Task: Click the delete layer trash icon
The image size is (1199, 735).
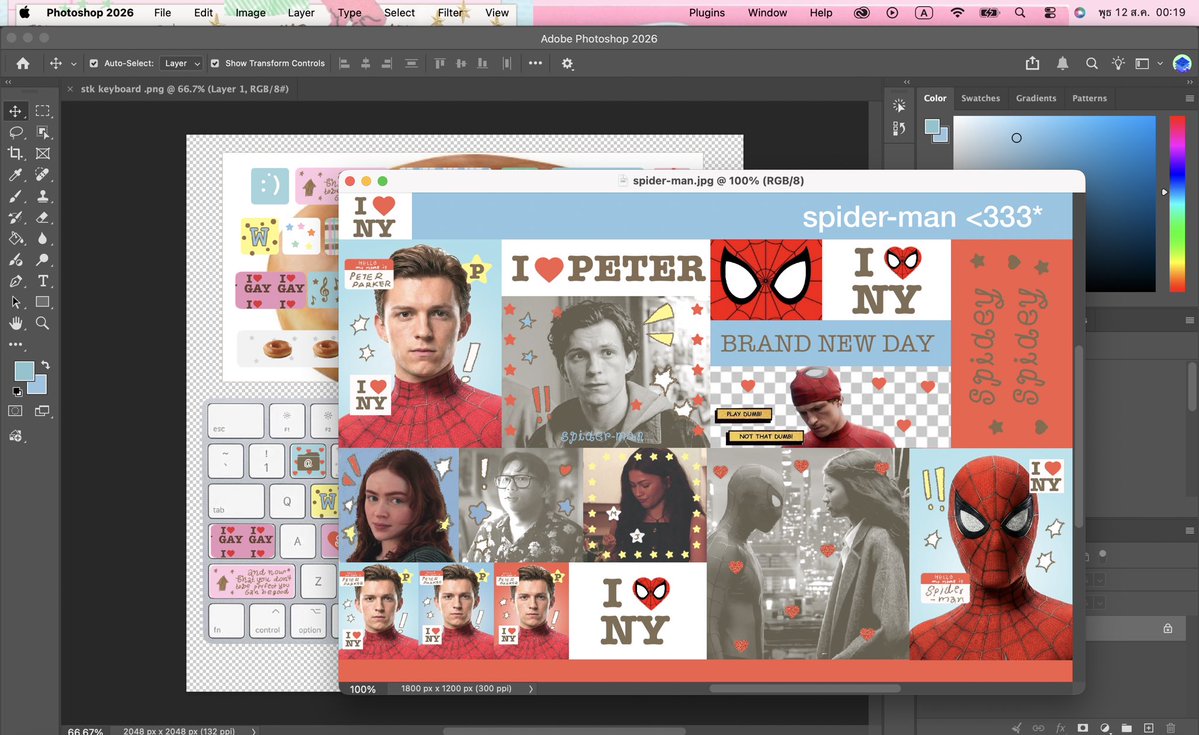Action: pos(1171,728)
